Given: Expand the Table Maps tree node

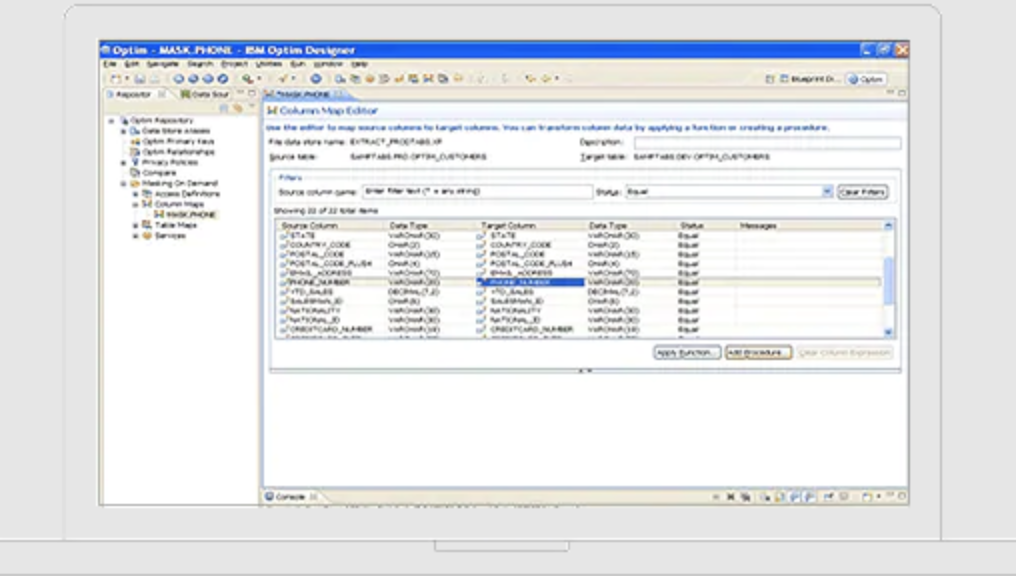Looking at the screenshot, I should click(135, 225).
